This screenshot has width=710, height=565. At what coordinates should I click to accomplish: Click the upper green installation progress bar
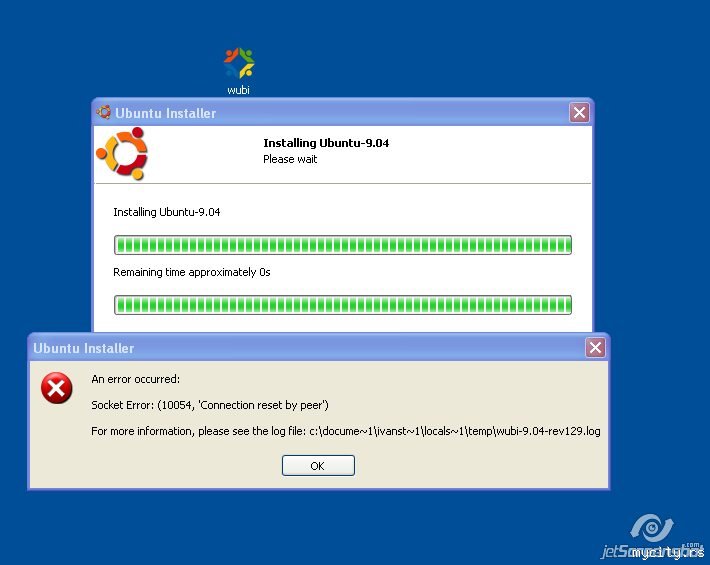342,245
